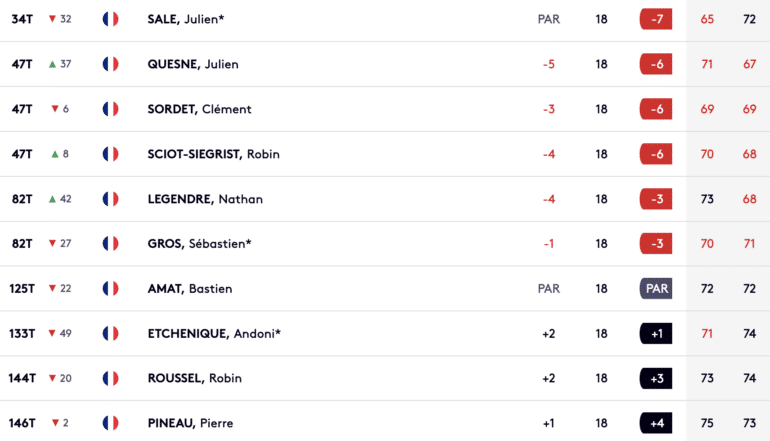The height and width of the screenshot is (441, 770).
Task: Click flag icon beside PINEAU, Pierre
Action: coord(110,423)
